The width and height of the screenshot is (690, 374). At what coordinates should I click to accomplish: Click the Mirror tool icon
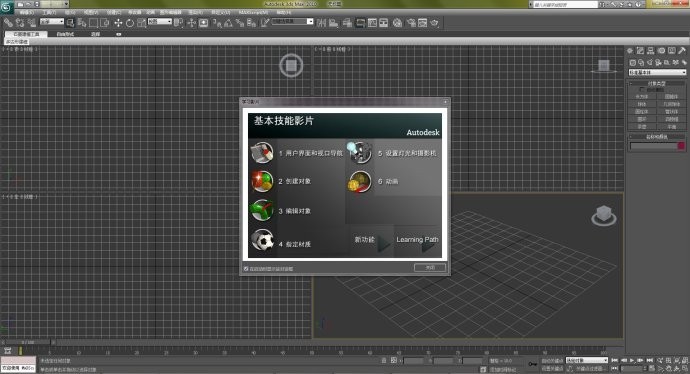322,23
